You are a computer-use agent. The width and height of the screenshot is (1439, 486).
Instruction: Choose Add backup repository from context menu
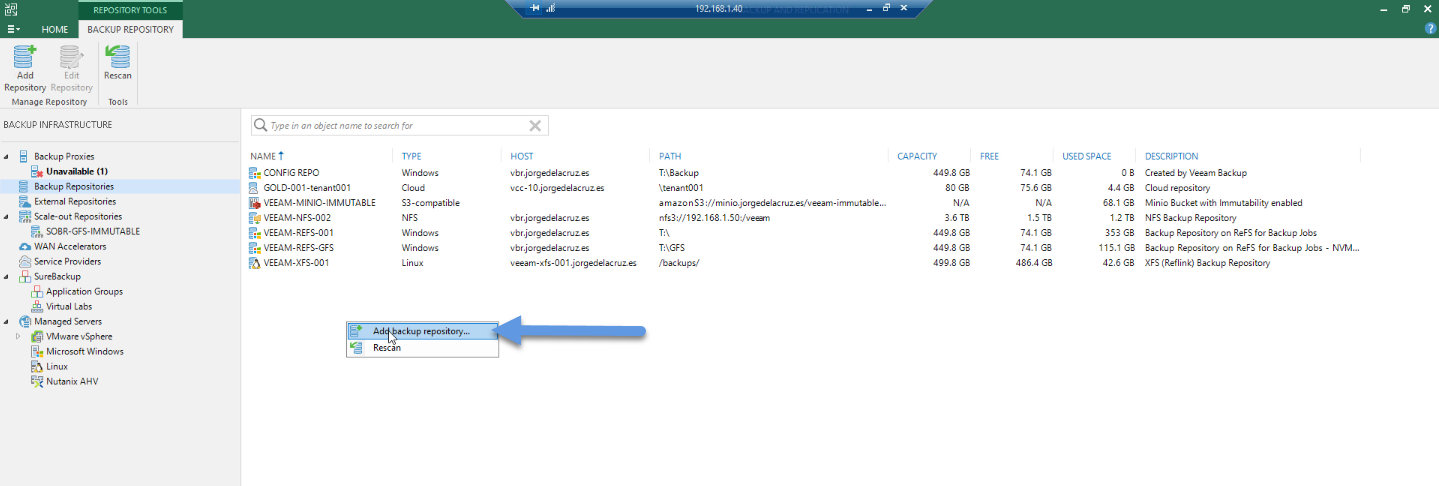pos(422,331)
